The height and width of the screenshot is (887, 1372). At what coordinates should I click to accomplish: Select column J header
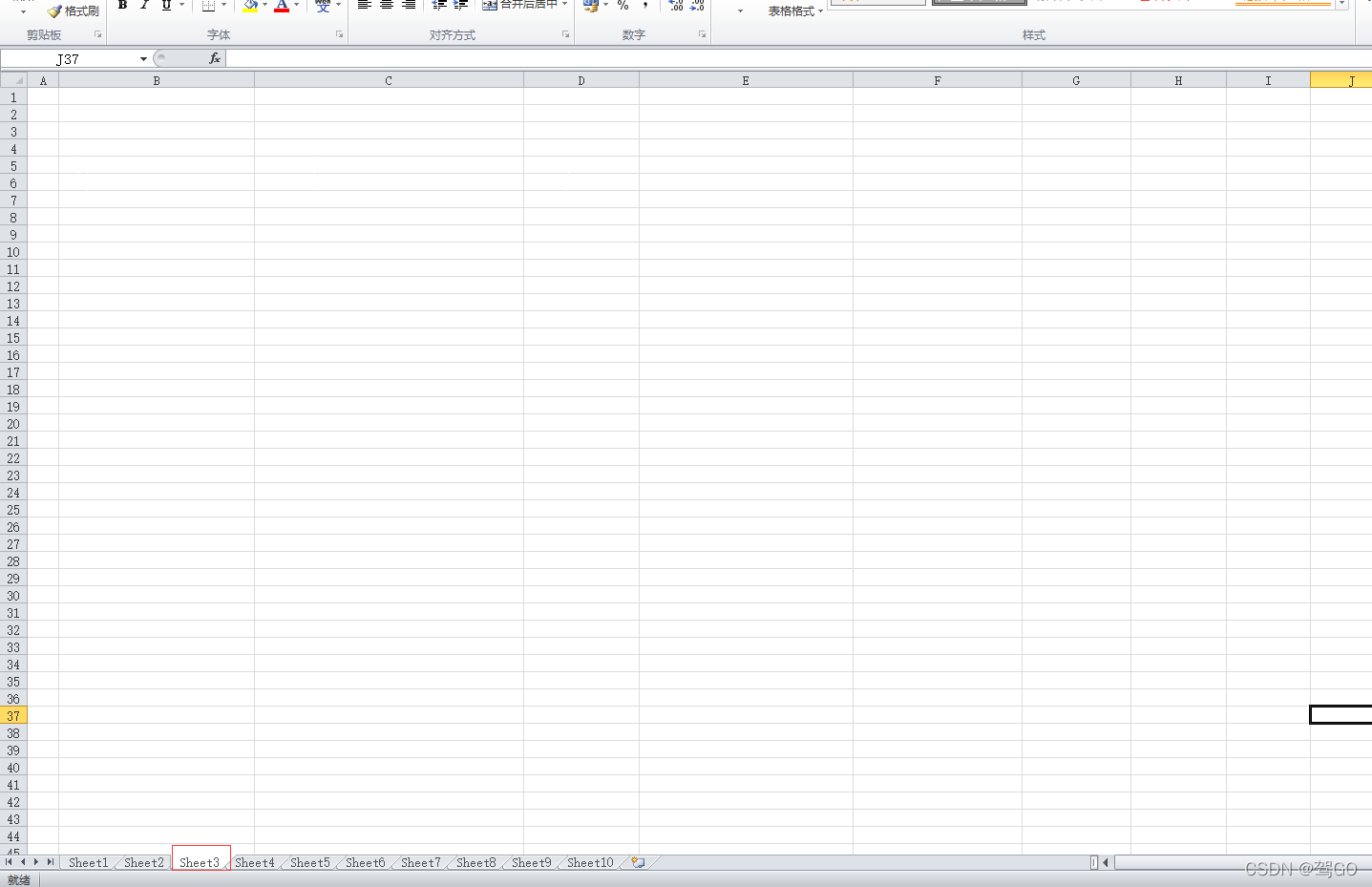(x=1341, y=80)
